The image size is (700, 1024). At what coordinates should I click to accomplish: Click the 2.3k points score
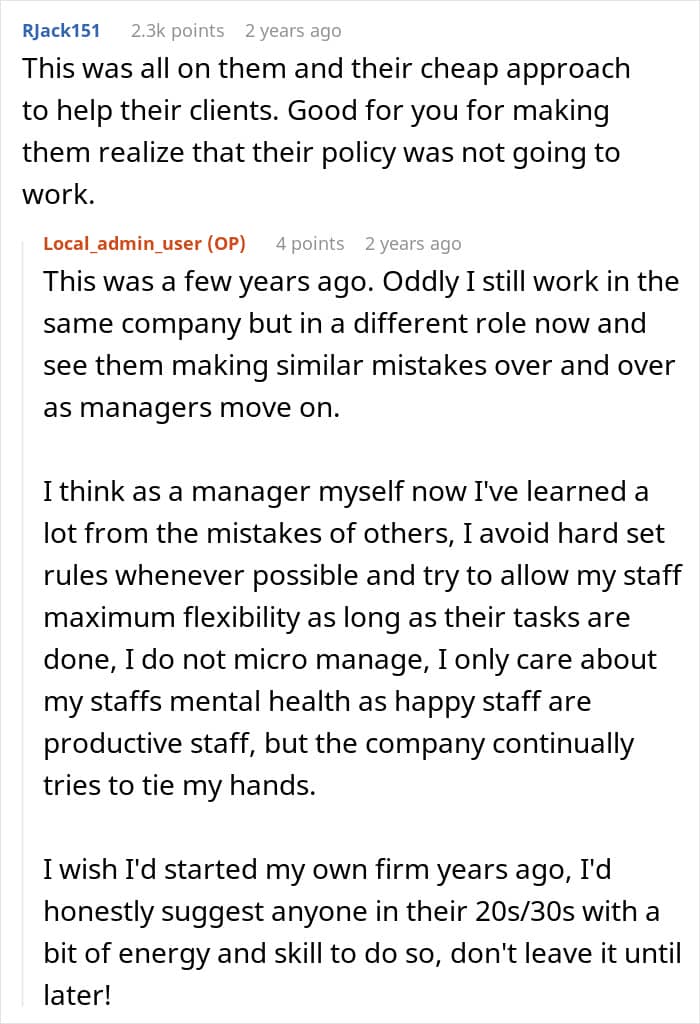177,31
